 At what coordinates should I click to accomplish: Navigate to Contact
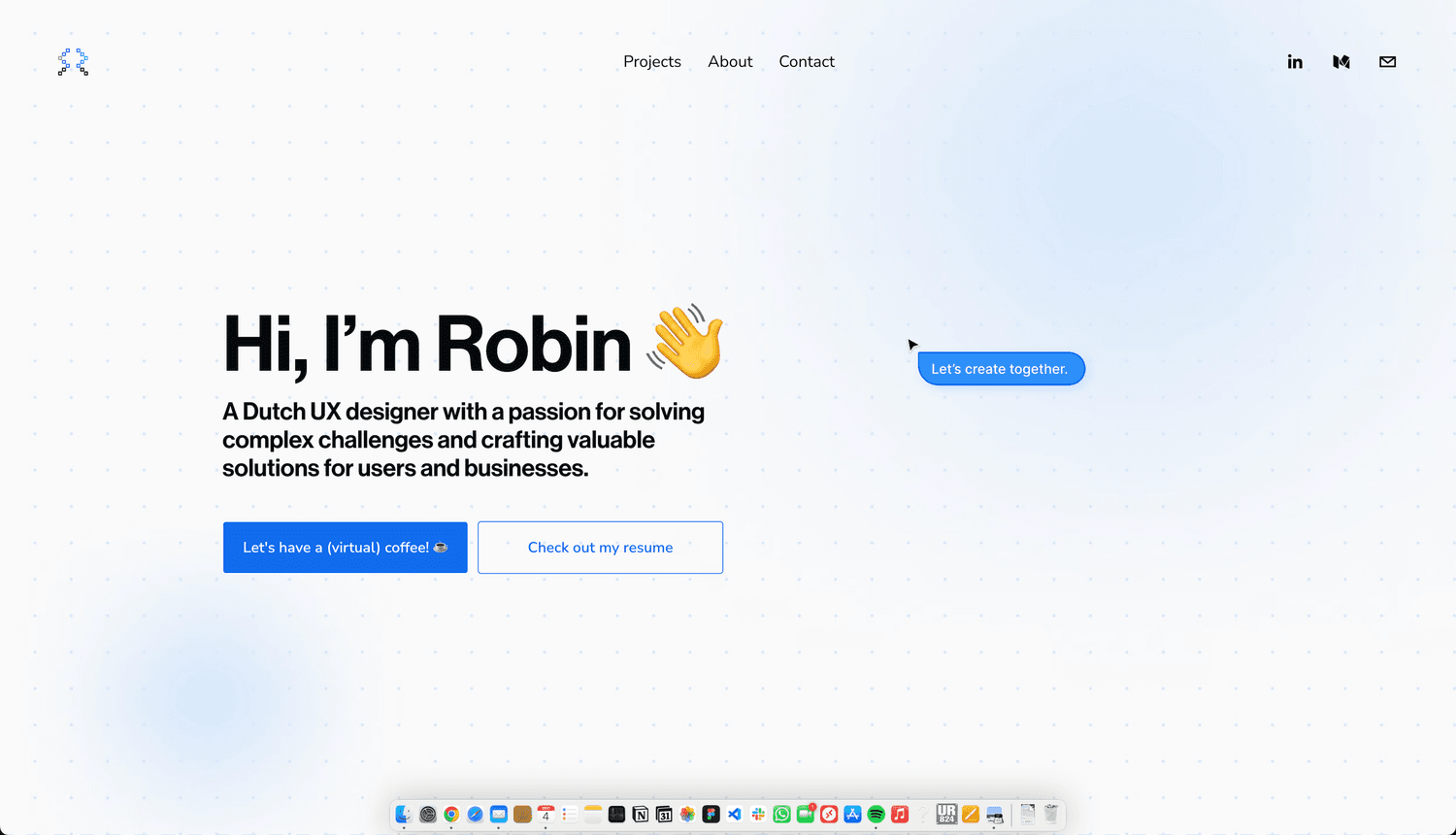pos(806,61)
